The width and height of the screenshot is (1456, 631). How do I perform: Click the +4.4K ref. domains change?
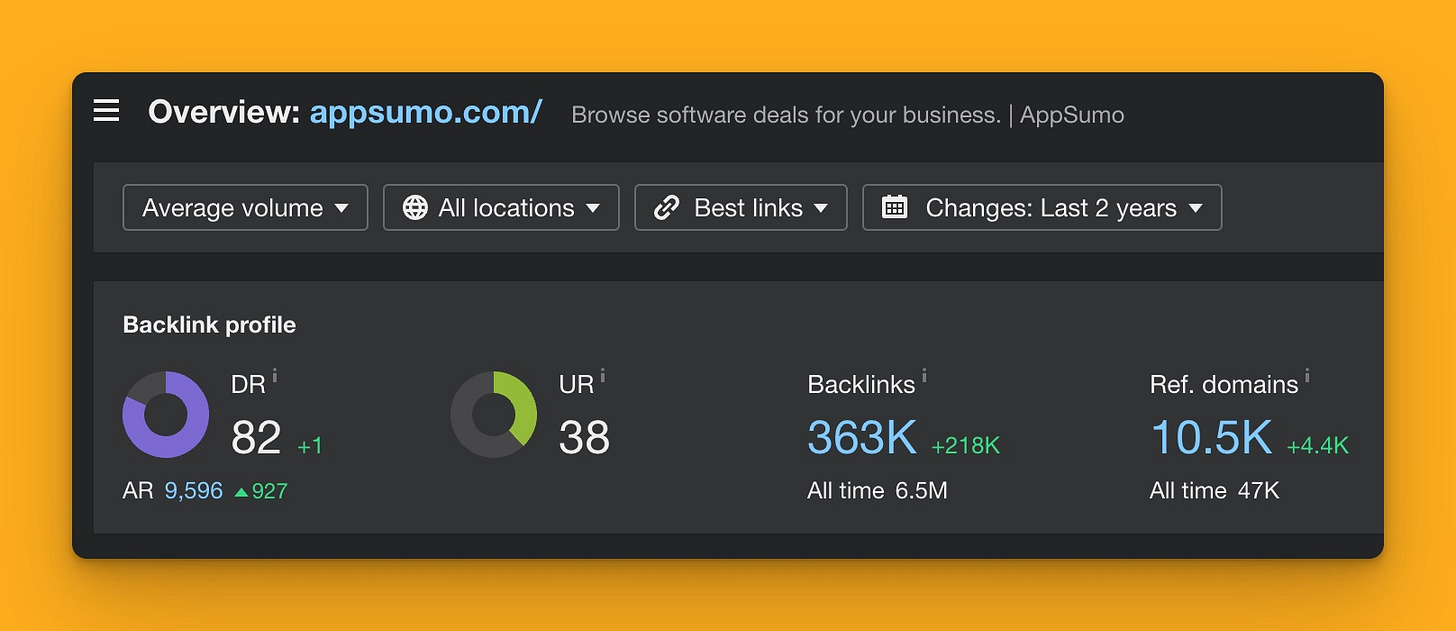pos(1317,445)
